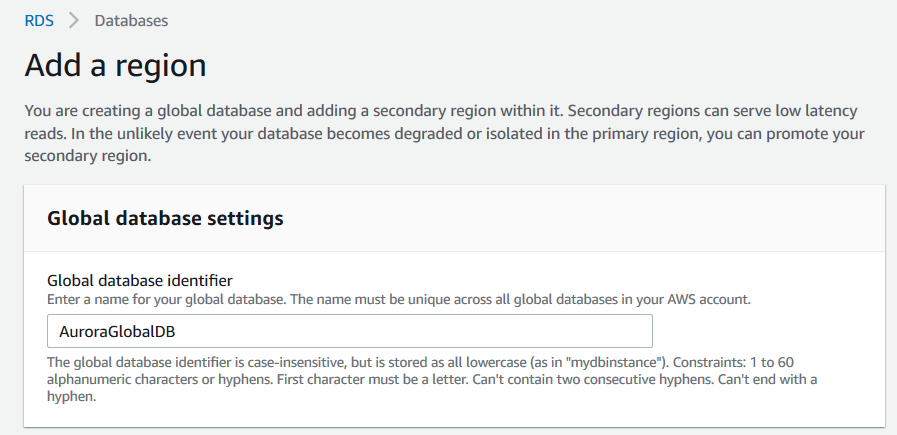Focus the Global database identifier input field

(350, 331)
